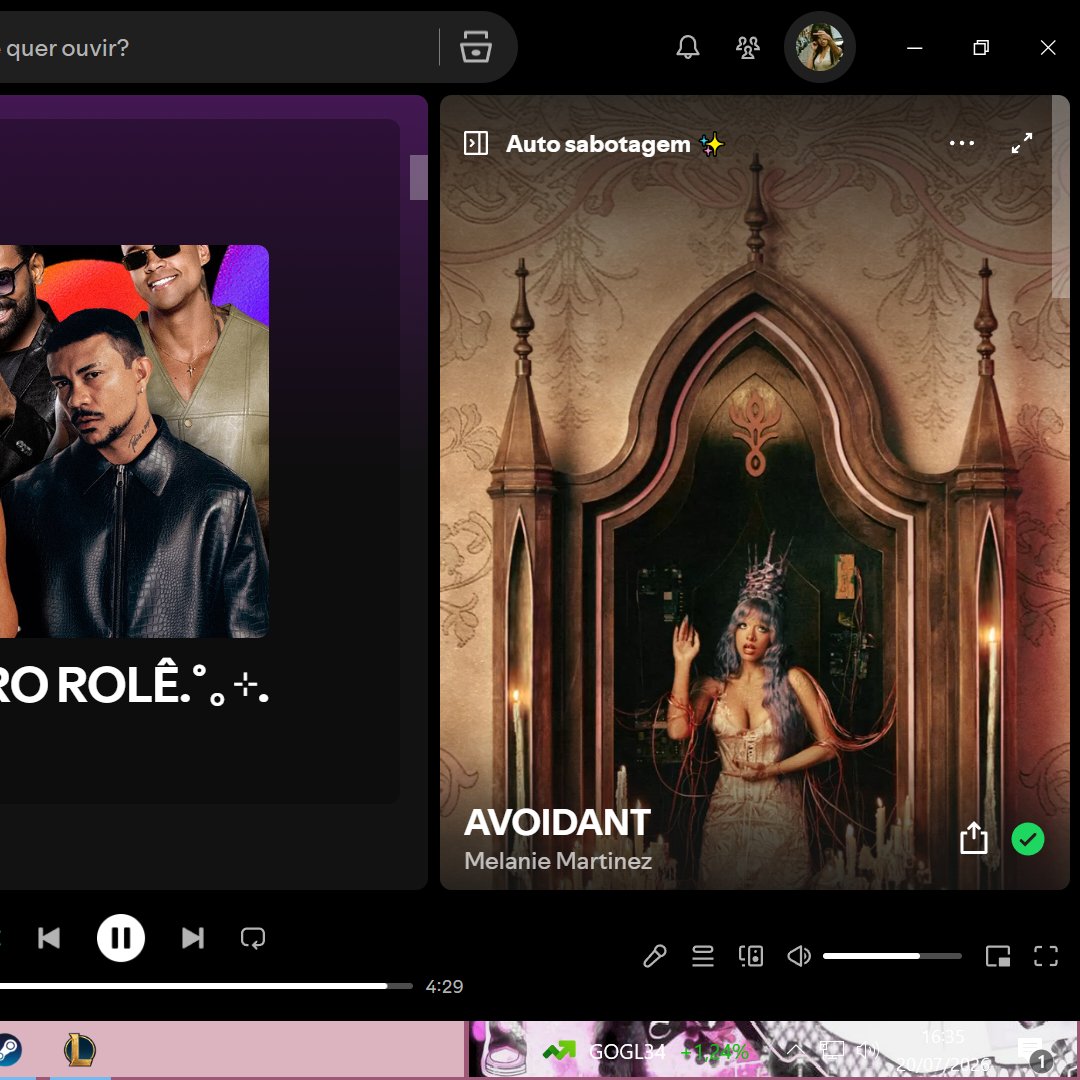Open the GOGL34 stock widget in taskbar
The image size is (1080, 1080).
(645, 1051)
